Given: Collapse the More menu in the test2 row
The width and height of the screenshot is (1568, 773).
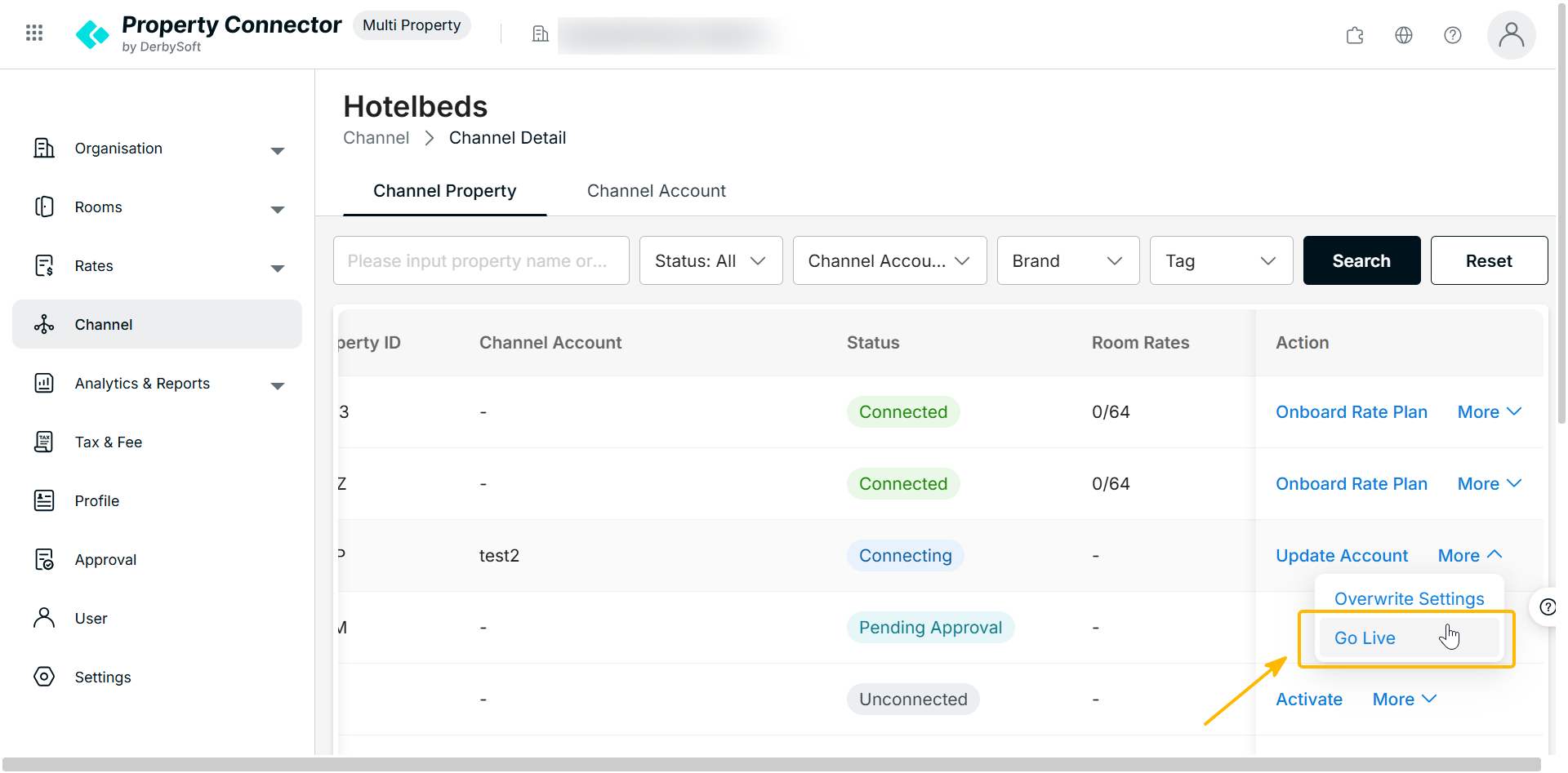Looking at the screenshot, I should tap(1470, 555).
